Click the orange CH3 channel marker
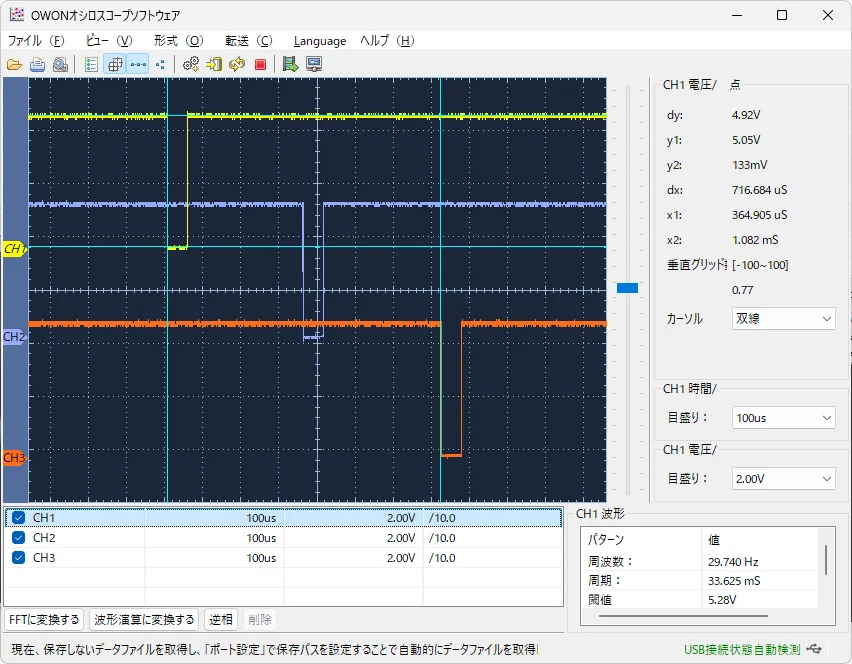 click(x=14, y=458)
